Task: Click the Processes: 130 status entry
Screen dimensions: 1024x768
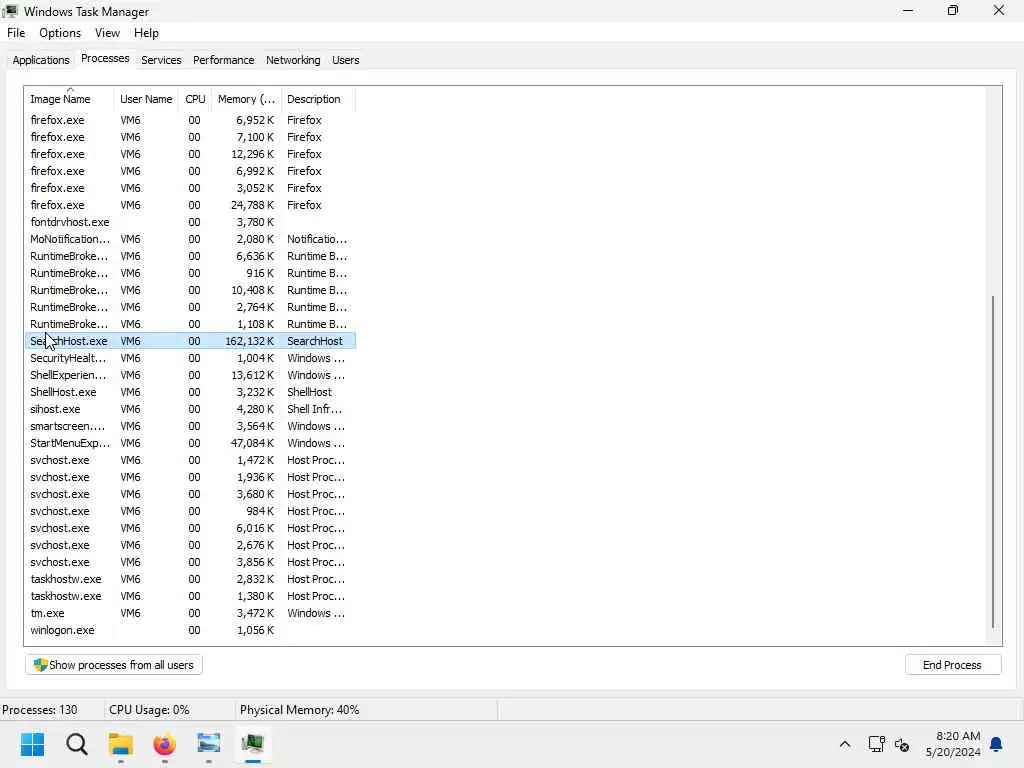Action: pyautogui.click(x=40, y=710)
